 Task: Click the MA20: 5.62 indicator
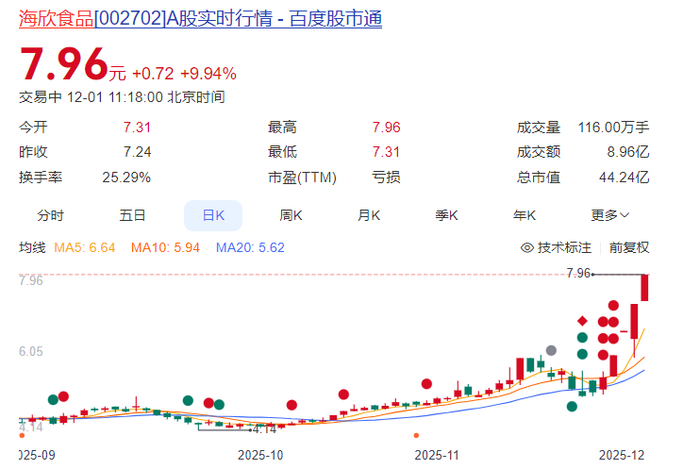click(x=250, y=247)
